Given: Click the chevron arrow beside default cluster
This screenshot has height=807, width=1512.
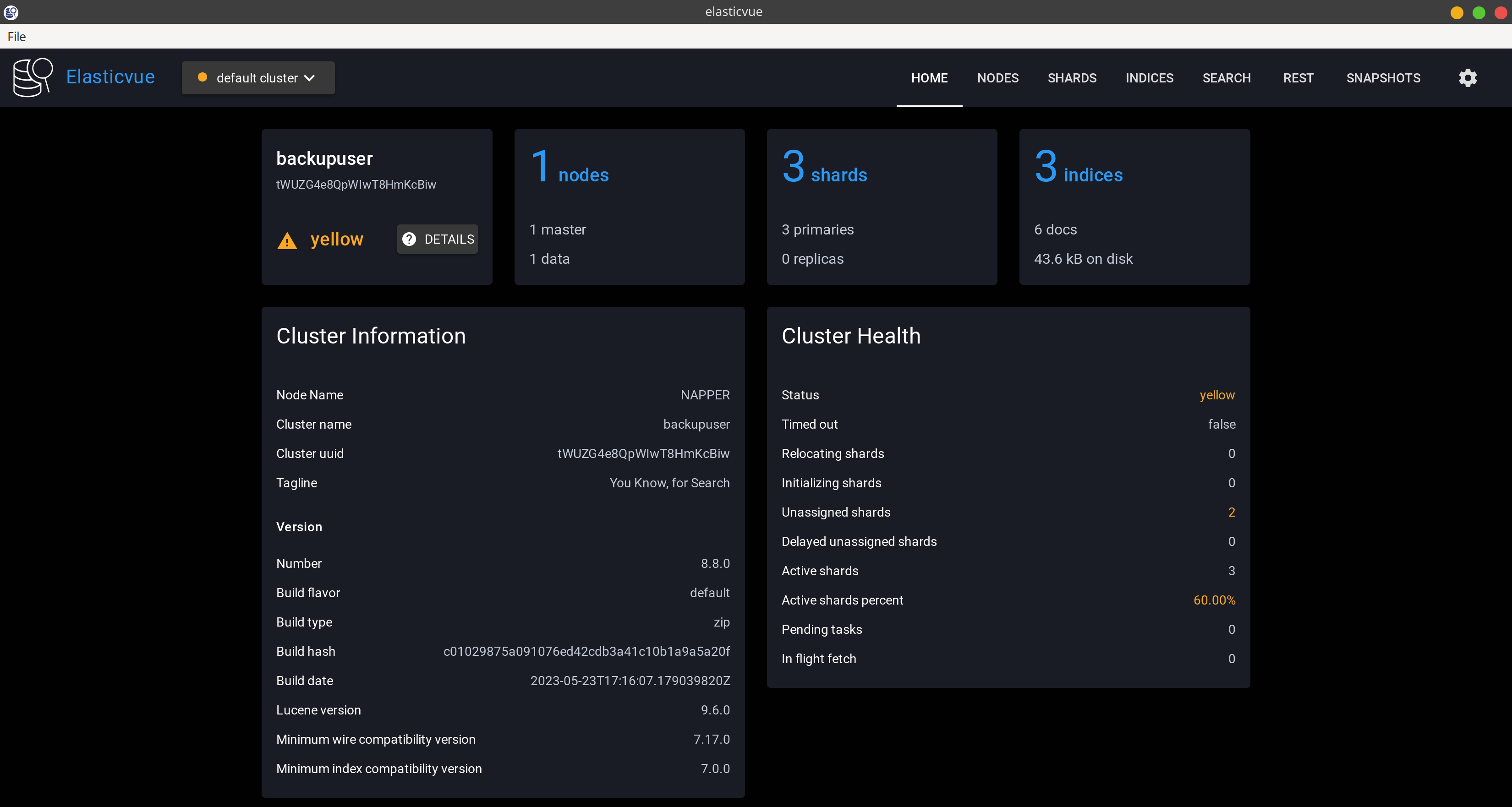Looking at the screenshot, I should click(x=309, y=78).
